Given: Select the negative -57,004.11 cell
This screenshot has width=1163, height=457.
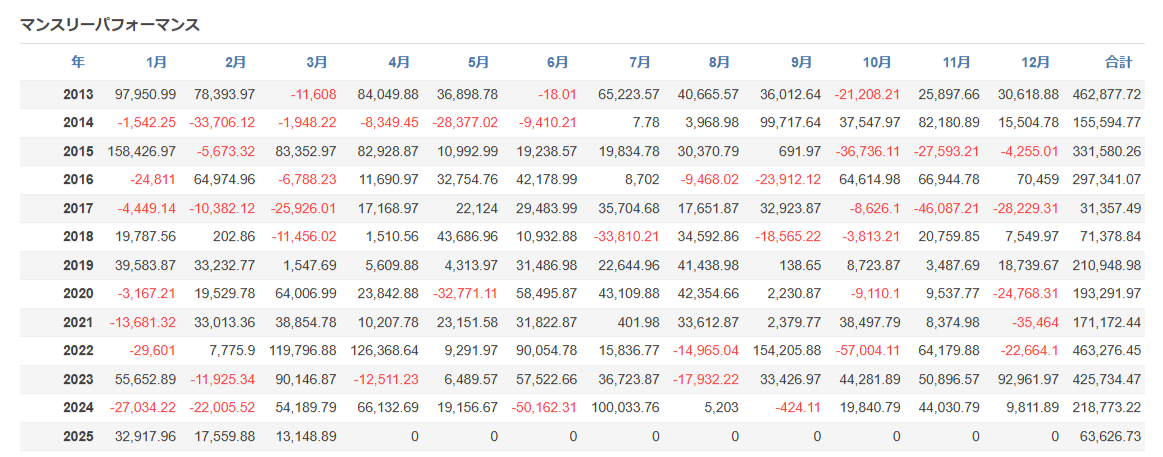Looking at the screenshot, I should tap(867, 351).
